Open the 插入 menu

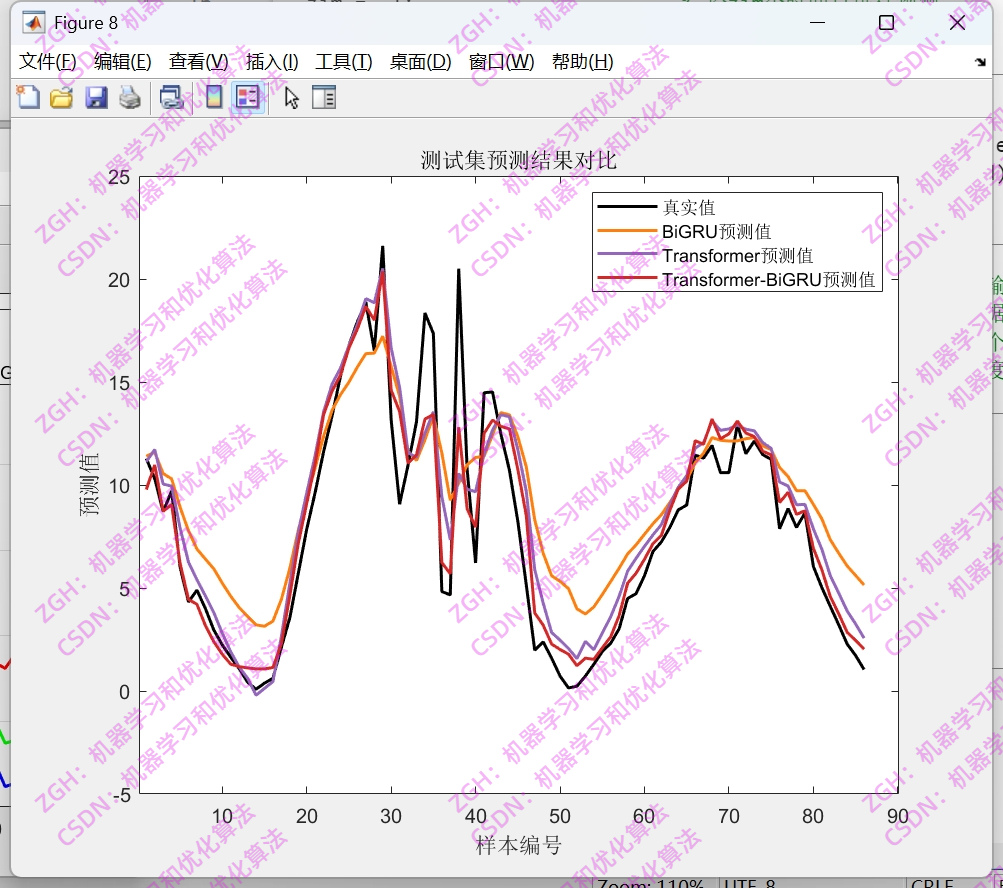click(x=270, y=61)
